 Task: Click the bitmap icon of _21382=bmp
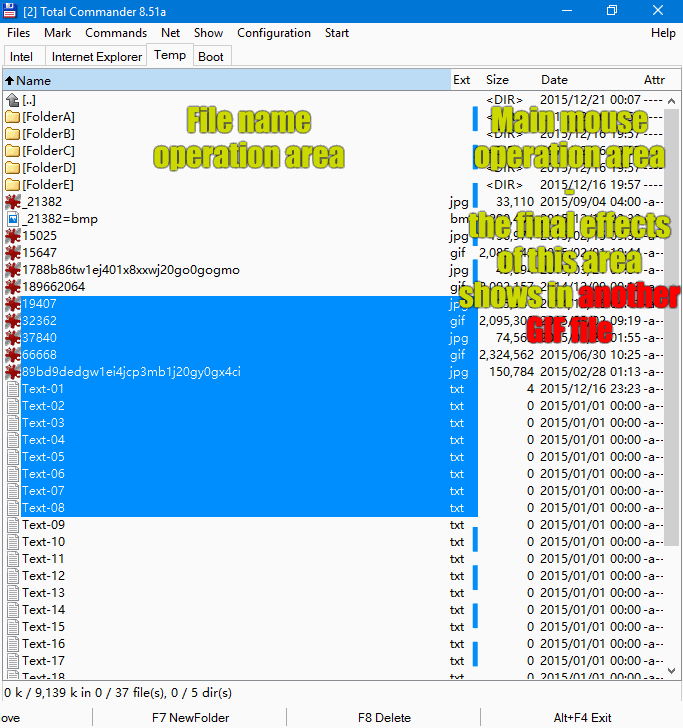point(13,219)
